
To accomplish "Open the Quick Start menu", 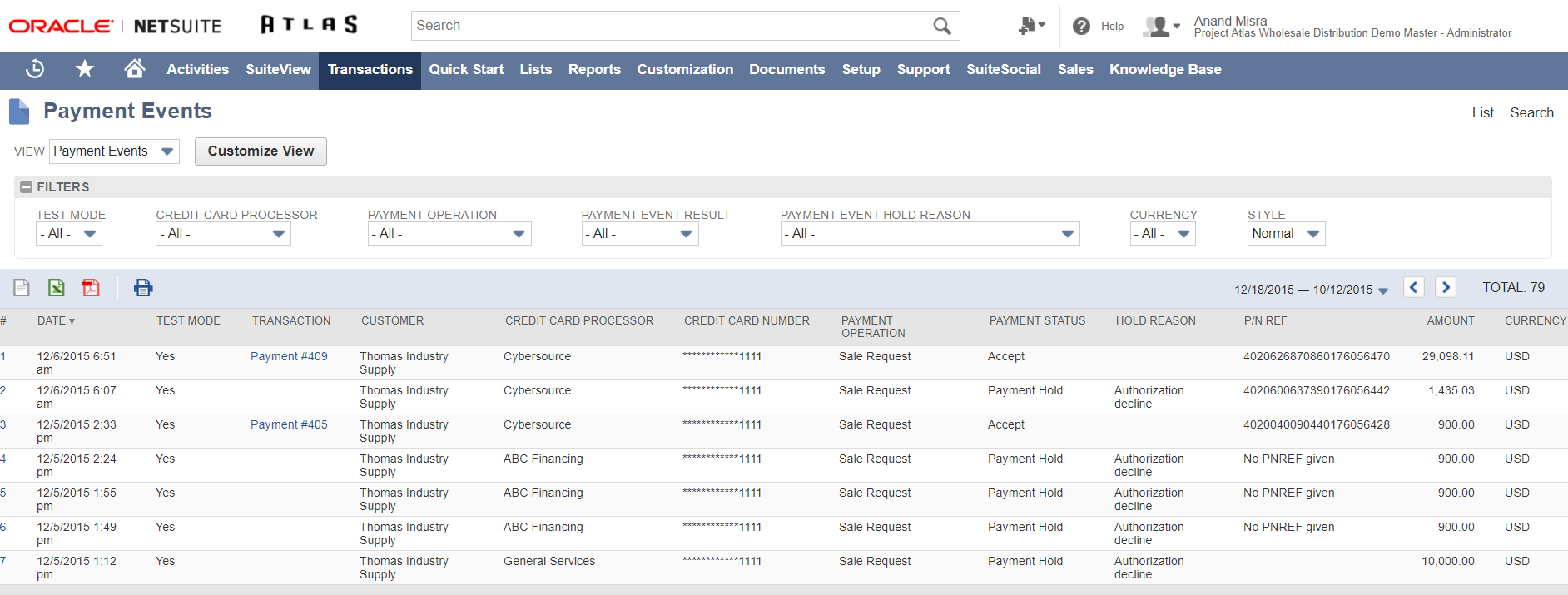I will pyautogui.click(x=466, y=70).
